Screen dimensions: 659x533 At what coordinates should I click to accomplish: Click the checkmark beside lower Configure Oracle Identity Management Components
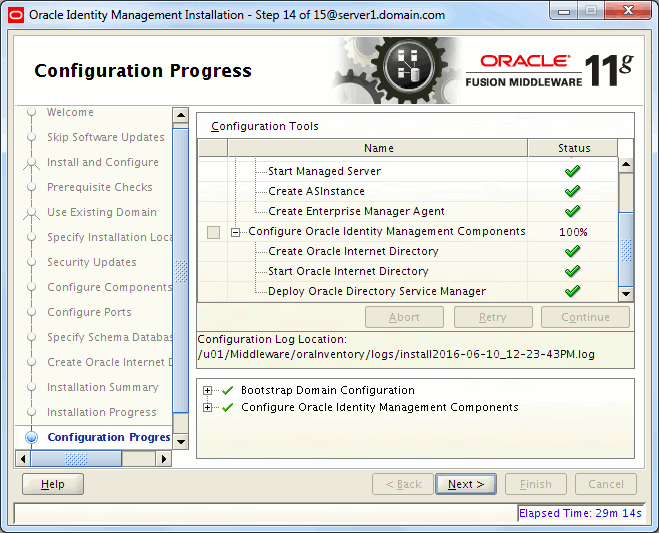tap(228, 407)
